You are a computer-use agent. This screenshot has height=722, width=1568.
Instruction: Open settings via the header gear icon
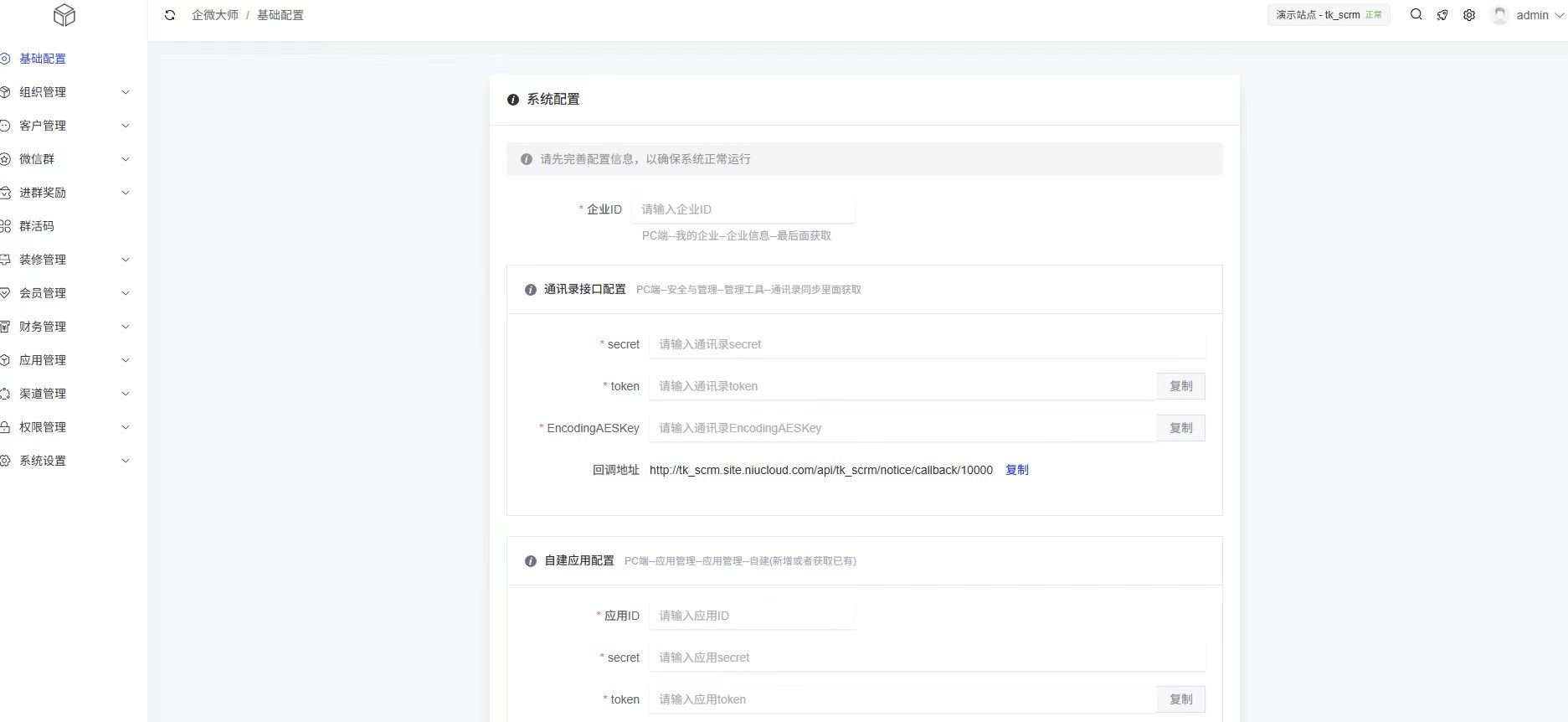click(x=1469, y=15)
